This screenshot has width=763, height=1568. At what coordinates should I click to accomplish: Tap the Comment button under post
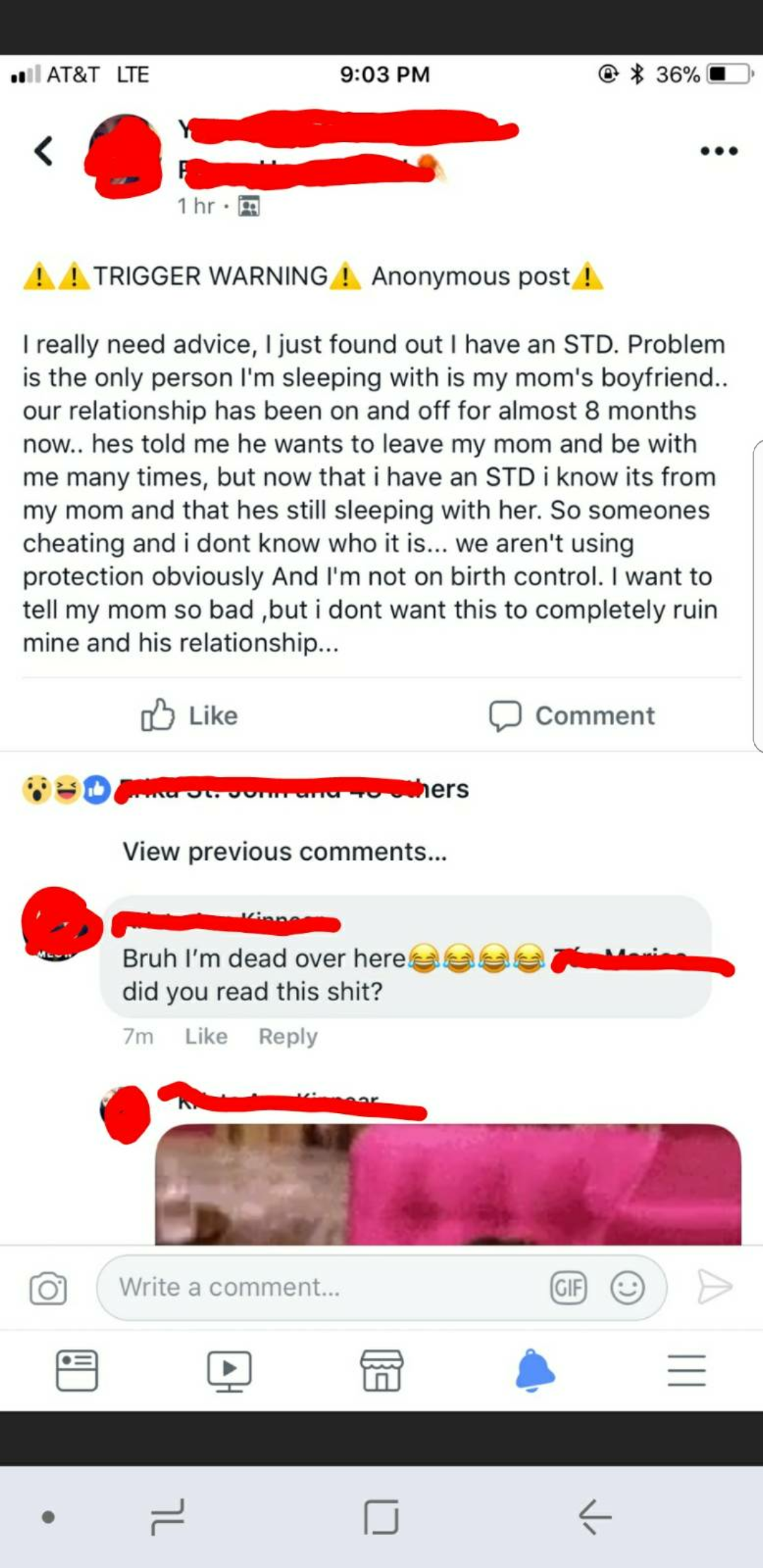click(572, 715)
